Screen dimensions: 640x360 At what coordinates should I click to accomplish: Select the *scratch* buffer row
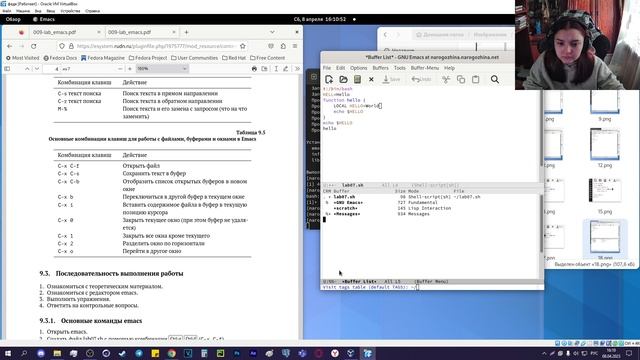[x=387, y=208]
